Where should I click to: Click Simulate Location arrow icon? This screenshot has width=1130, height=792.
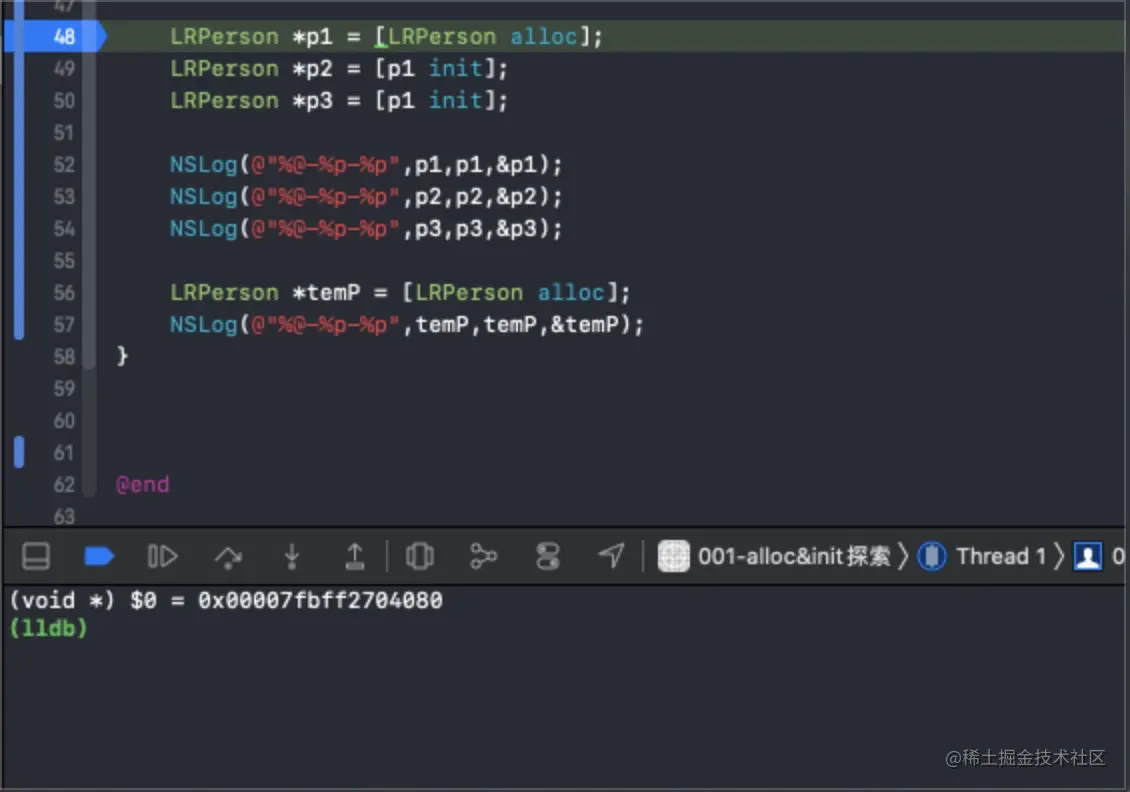(611, 556)
